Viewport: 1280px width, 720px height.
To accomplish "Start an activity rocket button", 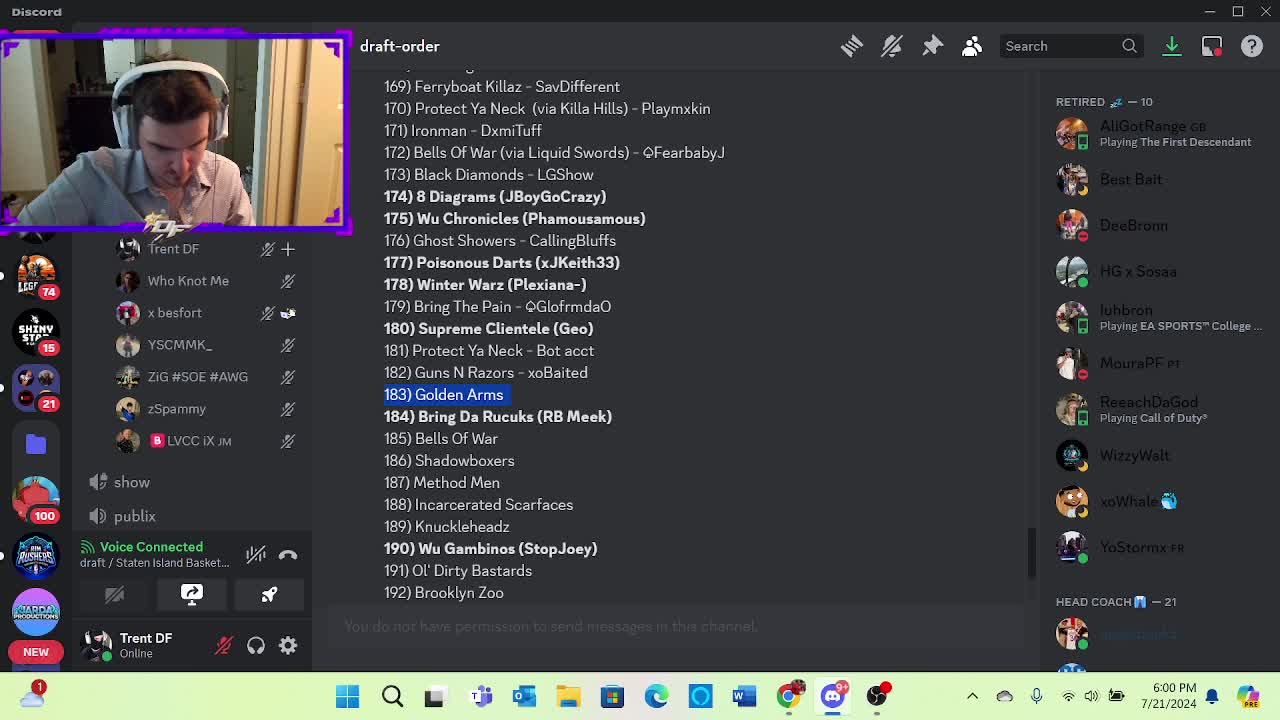I will 269,594.
